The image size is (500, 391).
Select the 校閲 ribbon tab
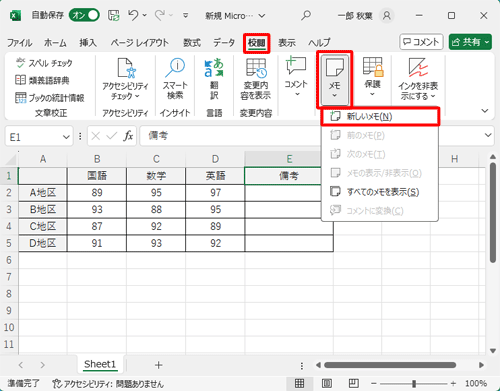tap(256, 43)
